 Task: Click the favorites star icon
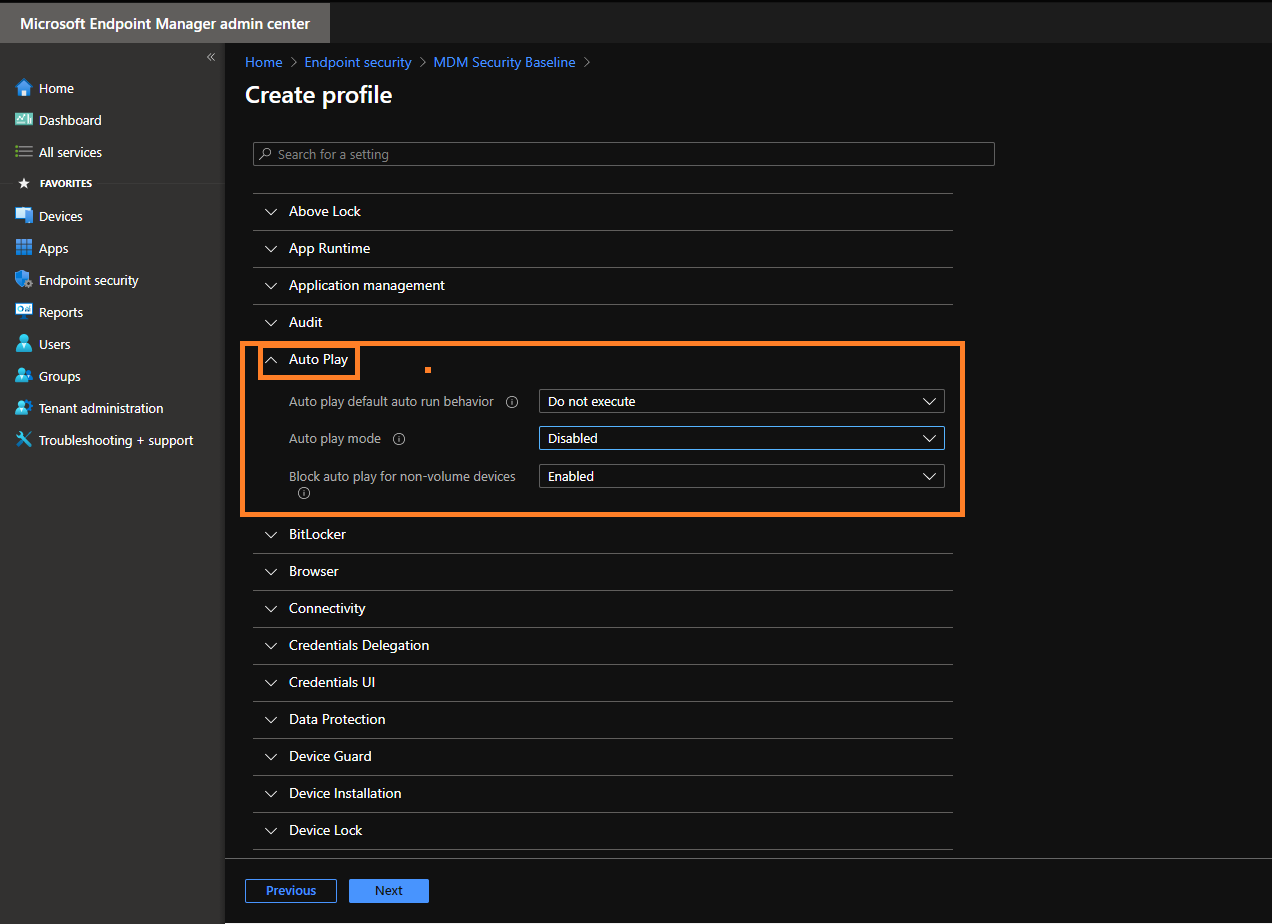24,184
